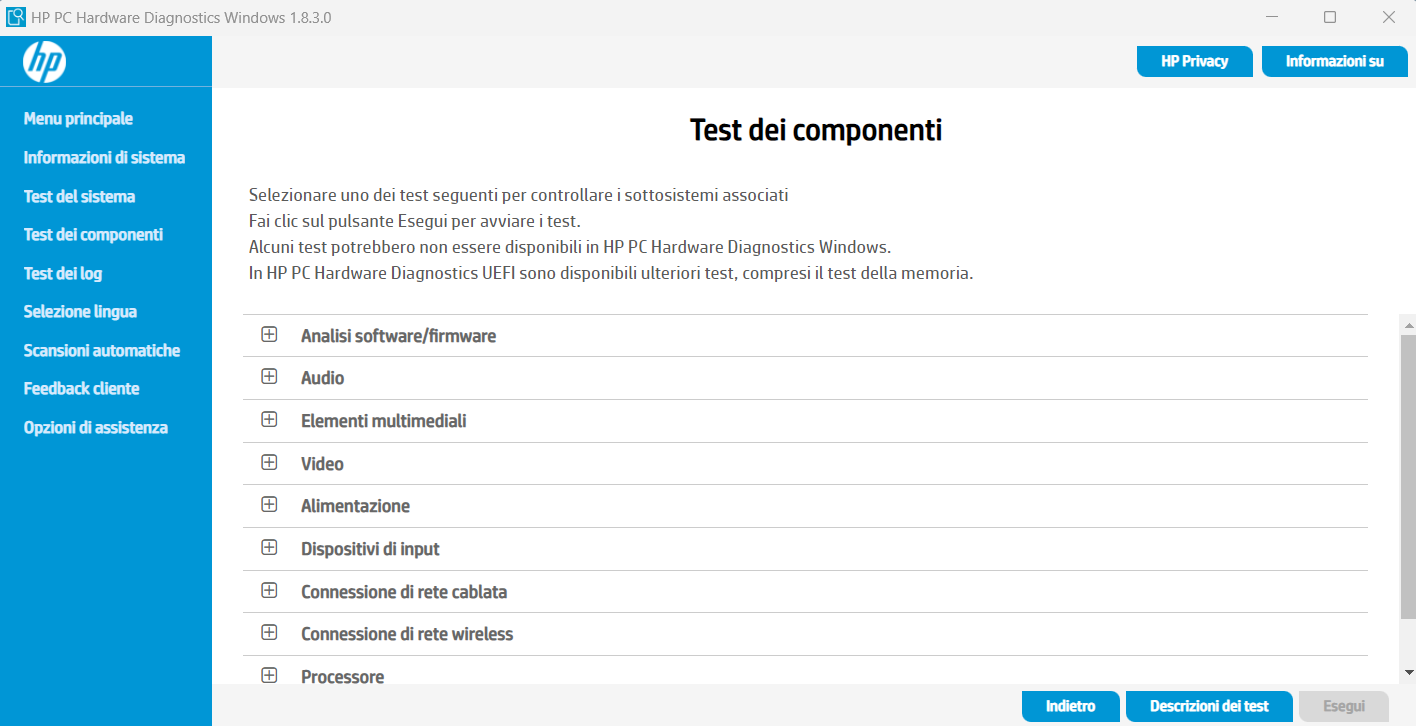Select Test del sistema menu item
The width and height of the screenshot is (1416, 726).
(x=79, y=197)
